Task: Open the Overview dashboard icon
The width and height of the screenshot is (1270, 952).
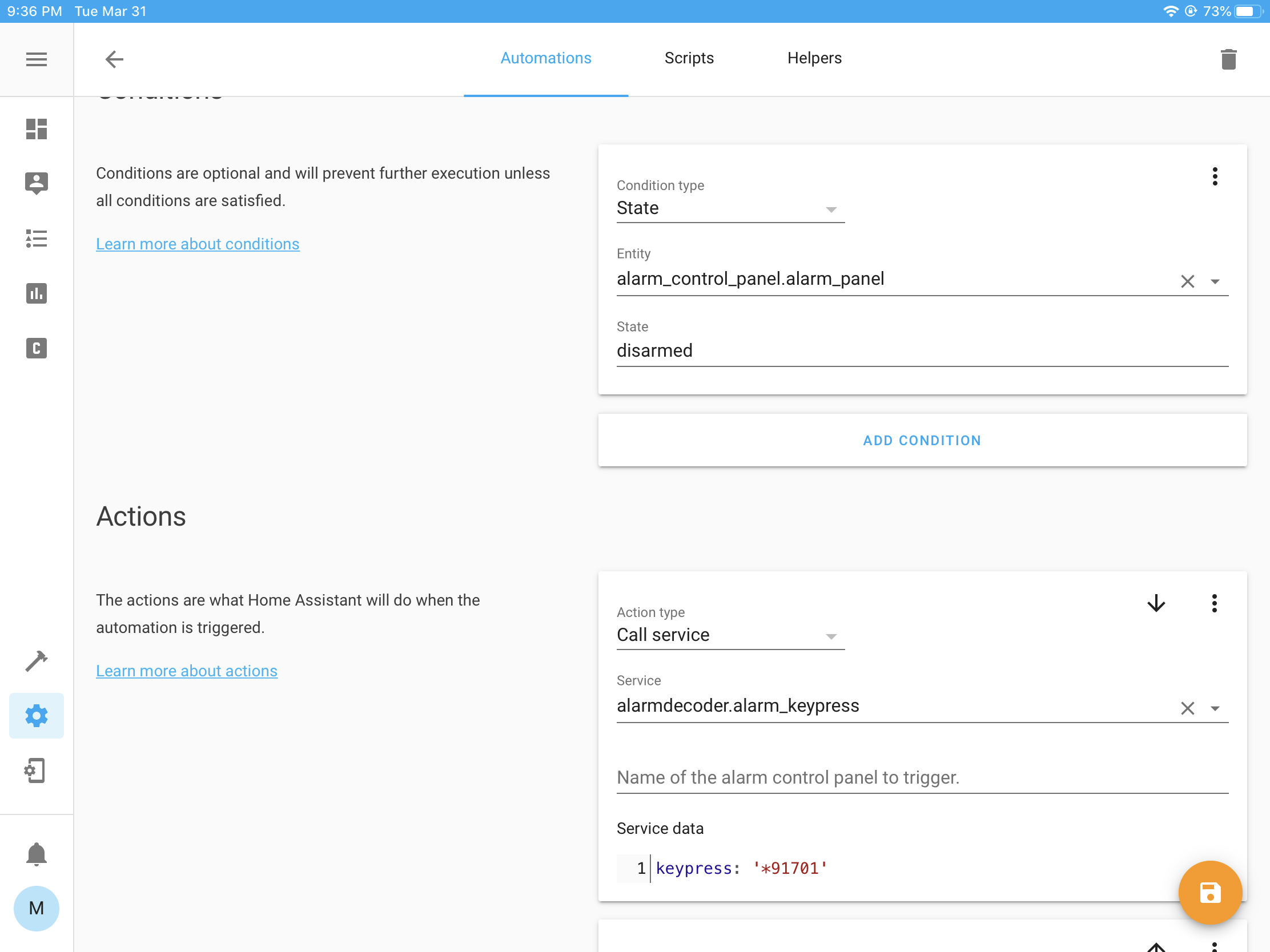Action: 36,129
